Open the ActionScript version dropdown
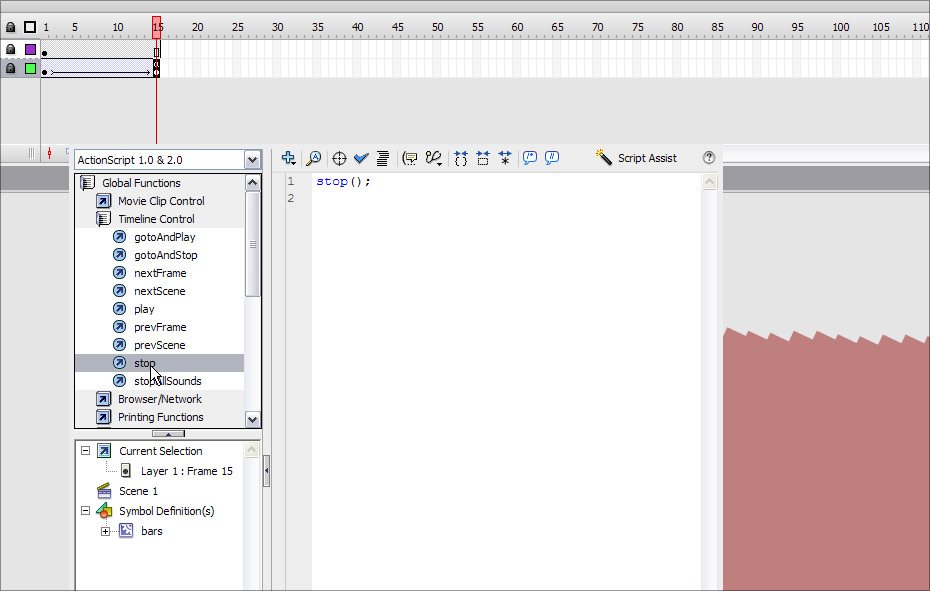This screenshot has height=591, width=930. tap(252, 160)
